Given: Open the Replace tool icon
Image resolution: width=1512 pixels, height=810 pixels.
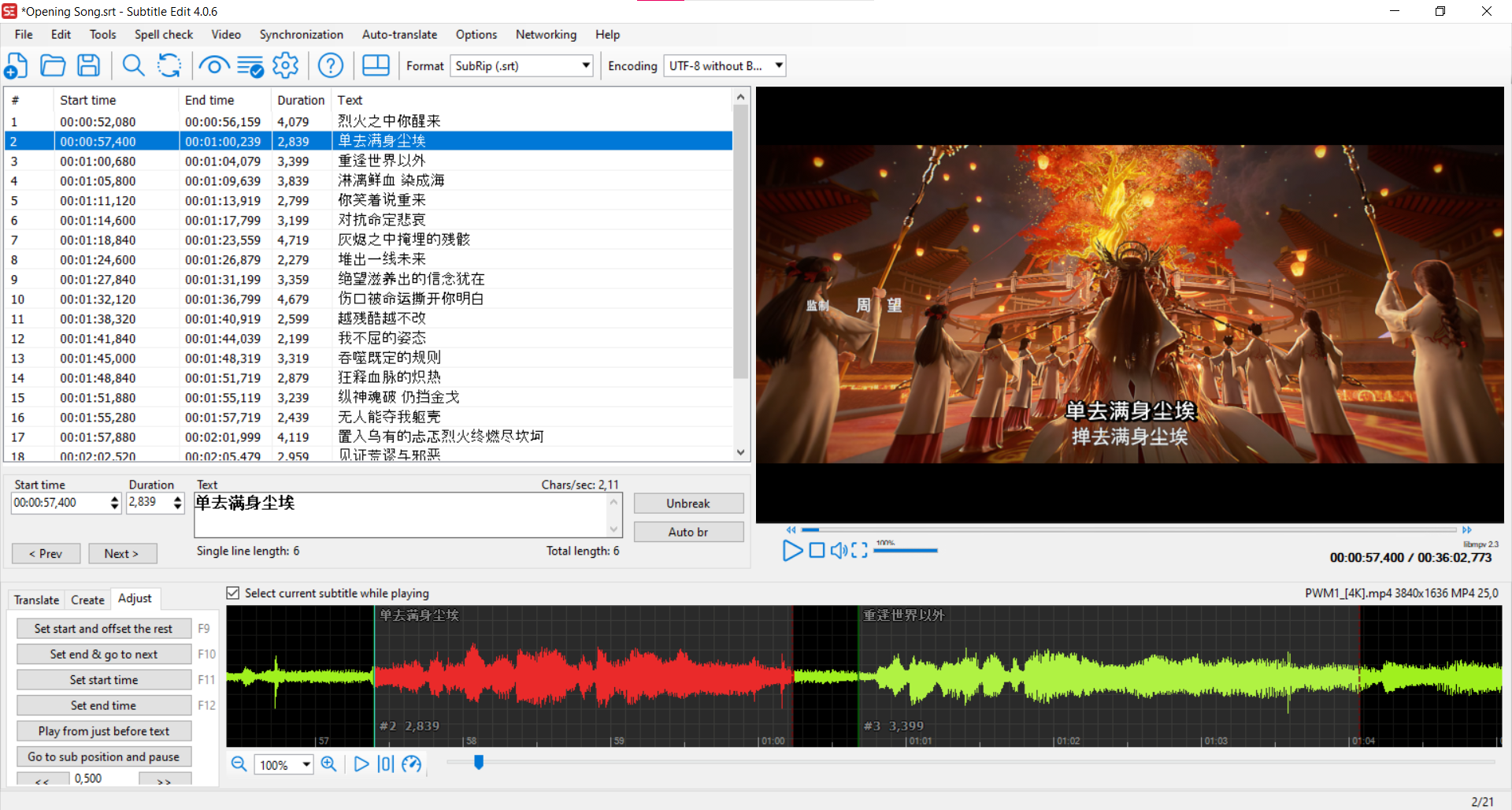Looking at the screenshot, I should coord(169,66).
